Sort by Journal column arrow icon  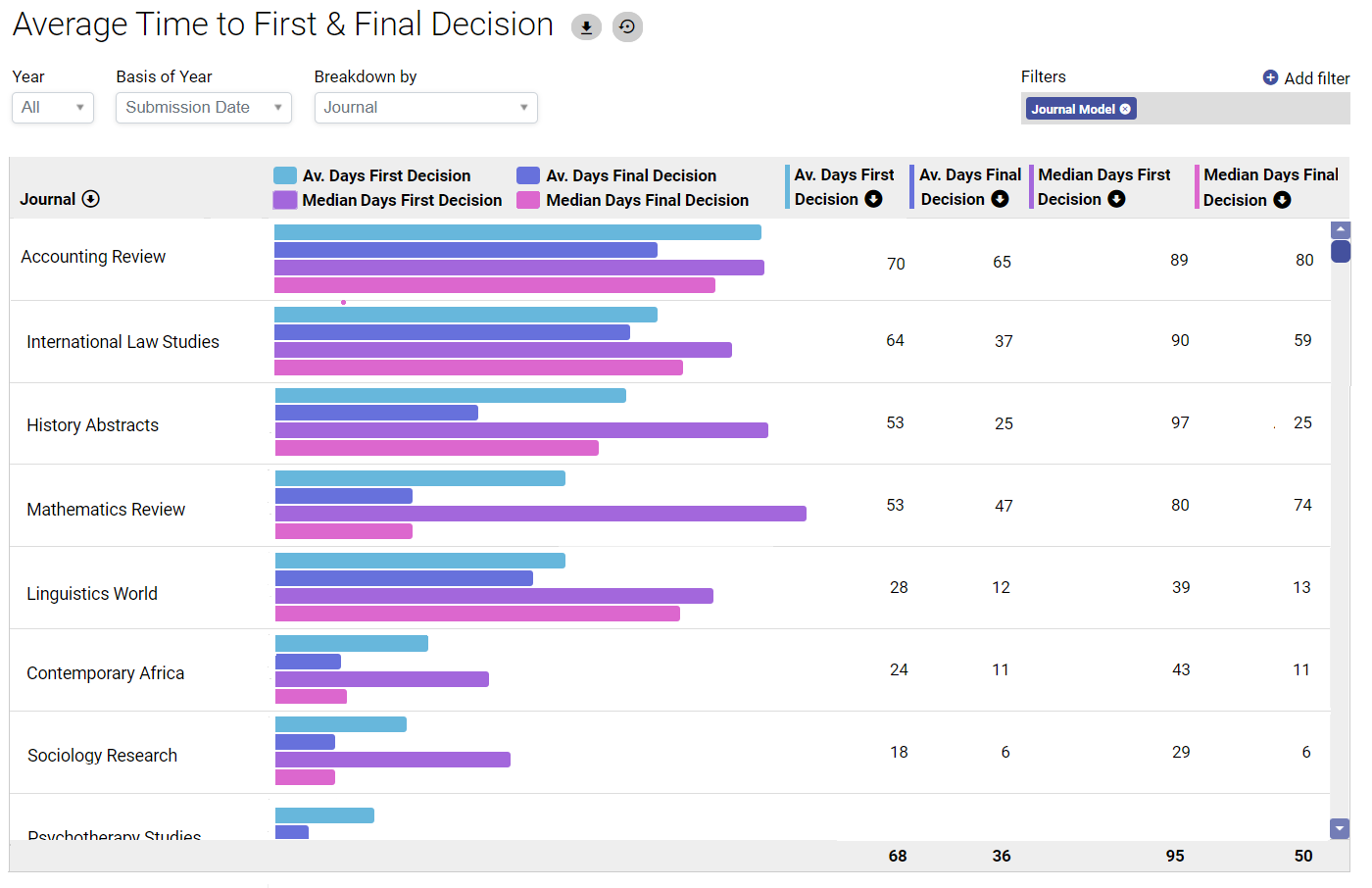coord(91,199)
